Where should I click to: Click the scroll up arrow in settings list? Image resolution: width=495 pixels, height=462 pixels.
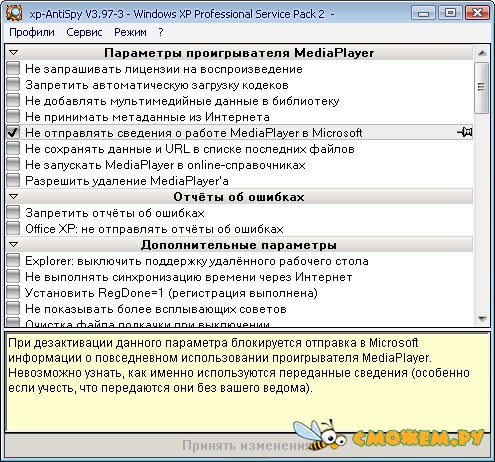482,53
